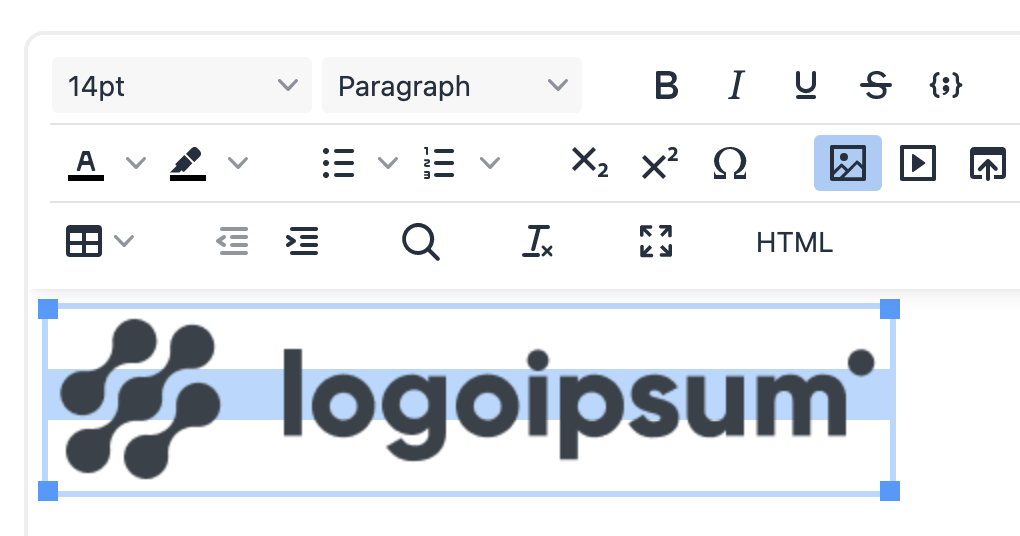Insert a video with play icon
This screenshot has width=1020, height=536.
pyautogui.click(x=917, y=162)
